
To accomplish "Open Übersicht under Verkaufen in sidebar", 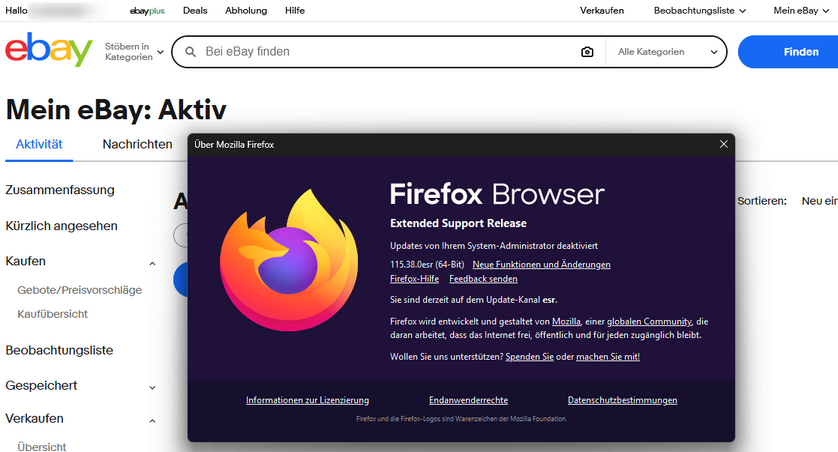I will (42, 447).
